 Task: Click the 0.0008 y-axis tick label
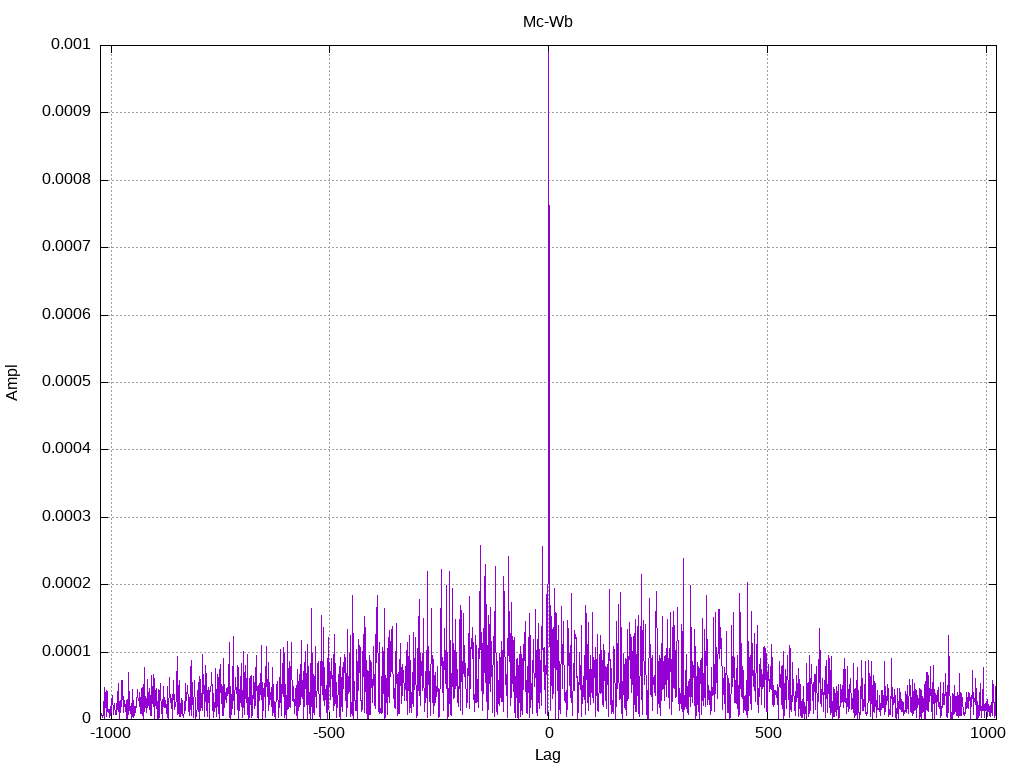coord(66,180)
